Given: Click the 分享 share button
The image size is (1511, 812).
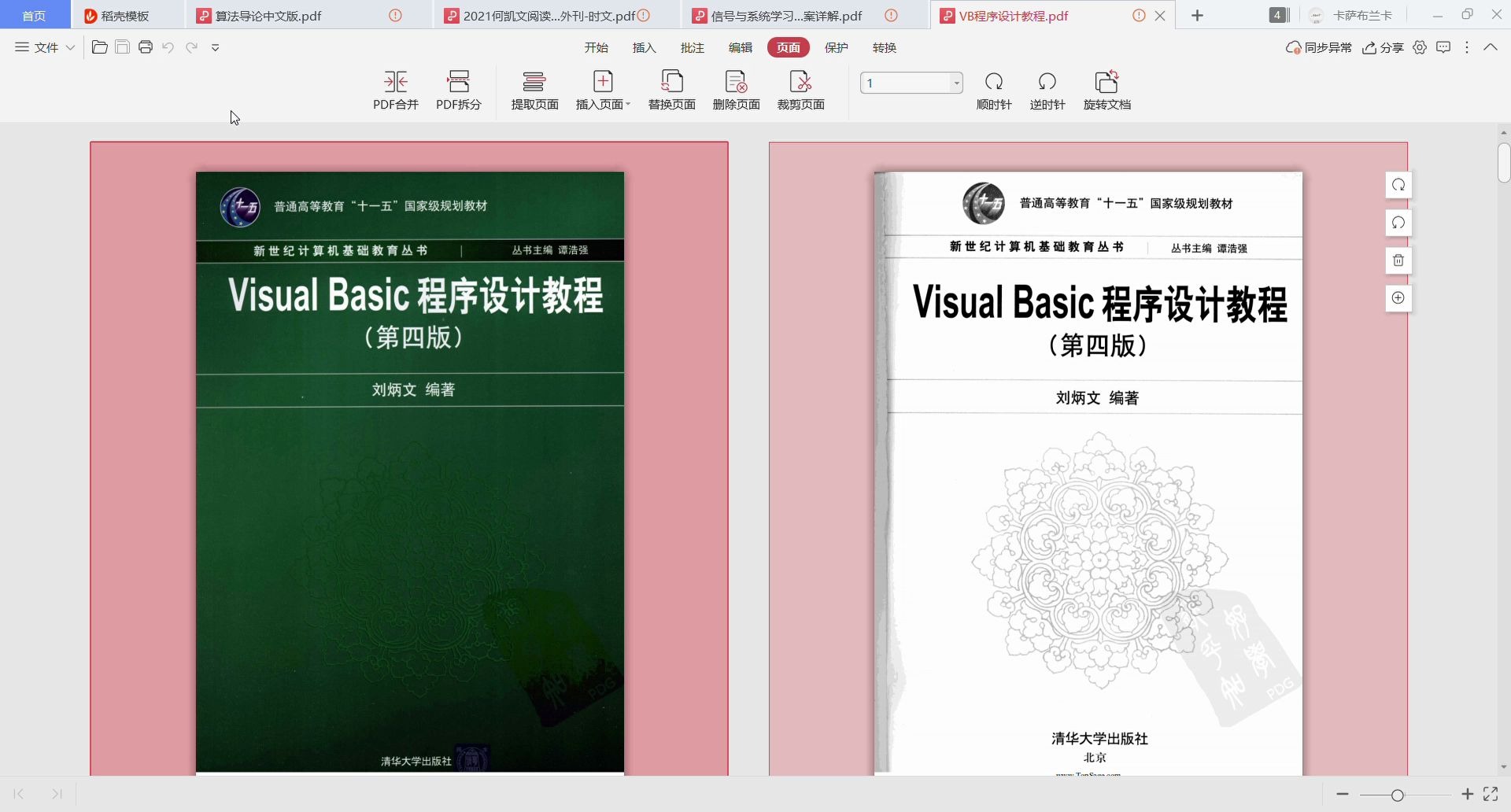Looking at the screenshot, I should coord(1383,47).
